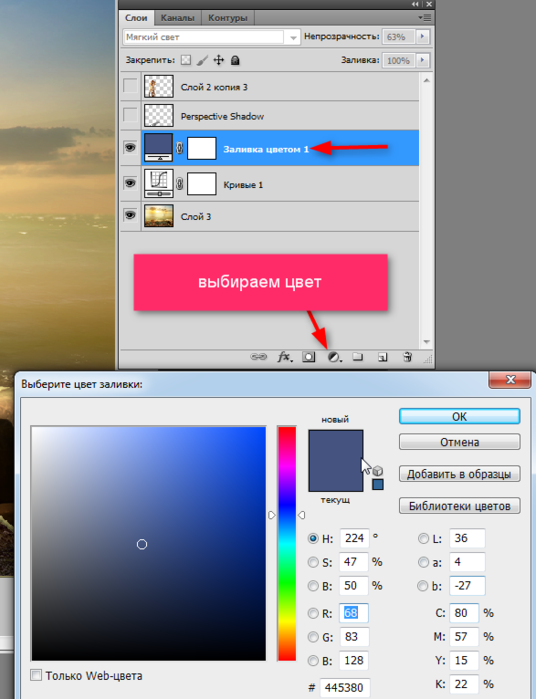Select the S saturation radio button
The height and width of the screenshot is (699, 536).
(x=313, y=562)
